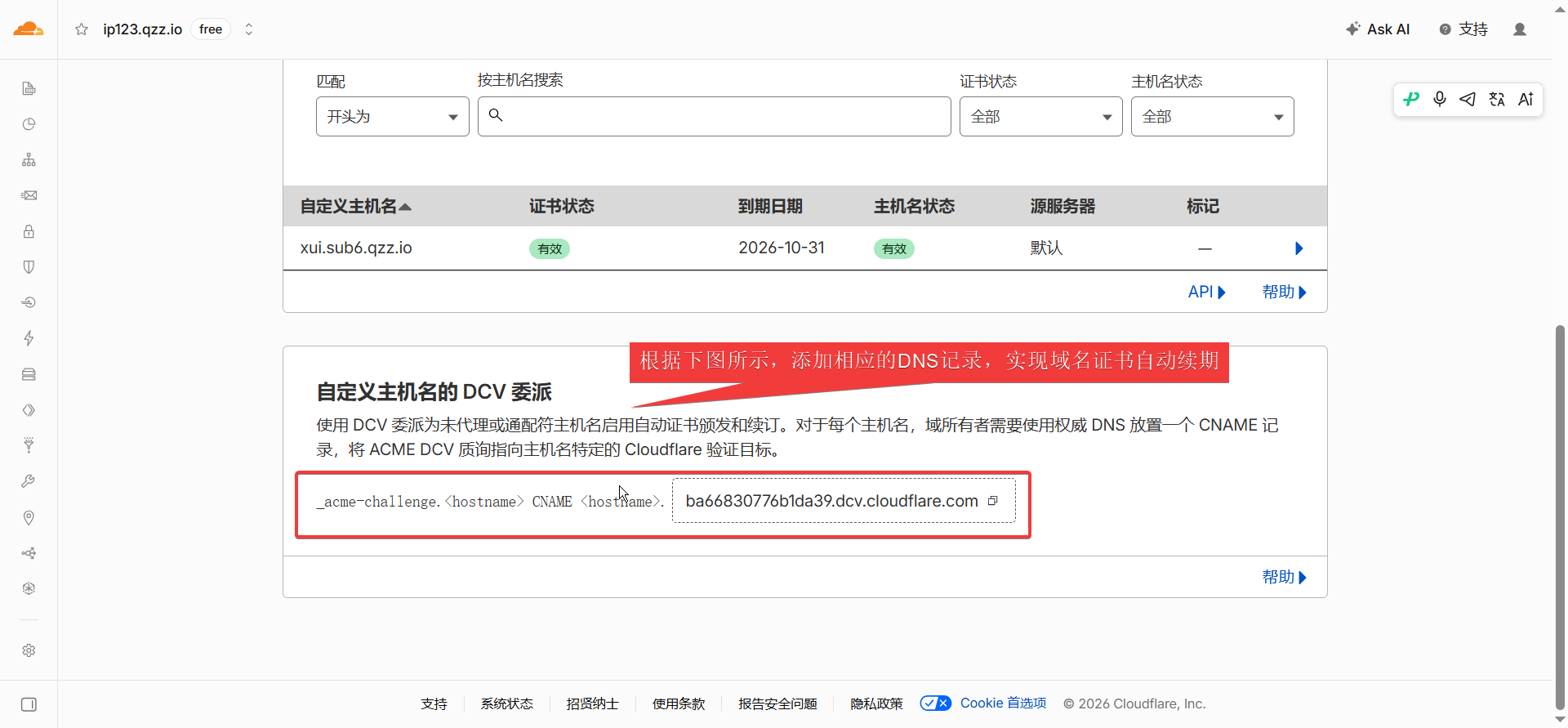Open the wrench tools sidebar icon
The width and height of the screenshot is (1568, 728).
click(x=29, y=481)
